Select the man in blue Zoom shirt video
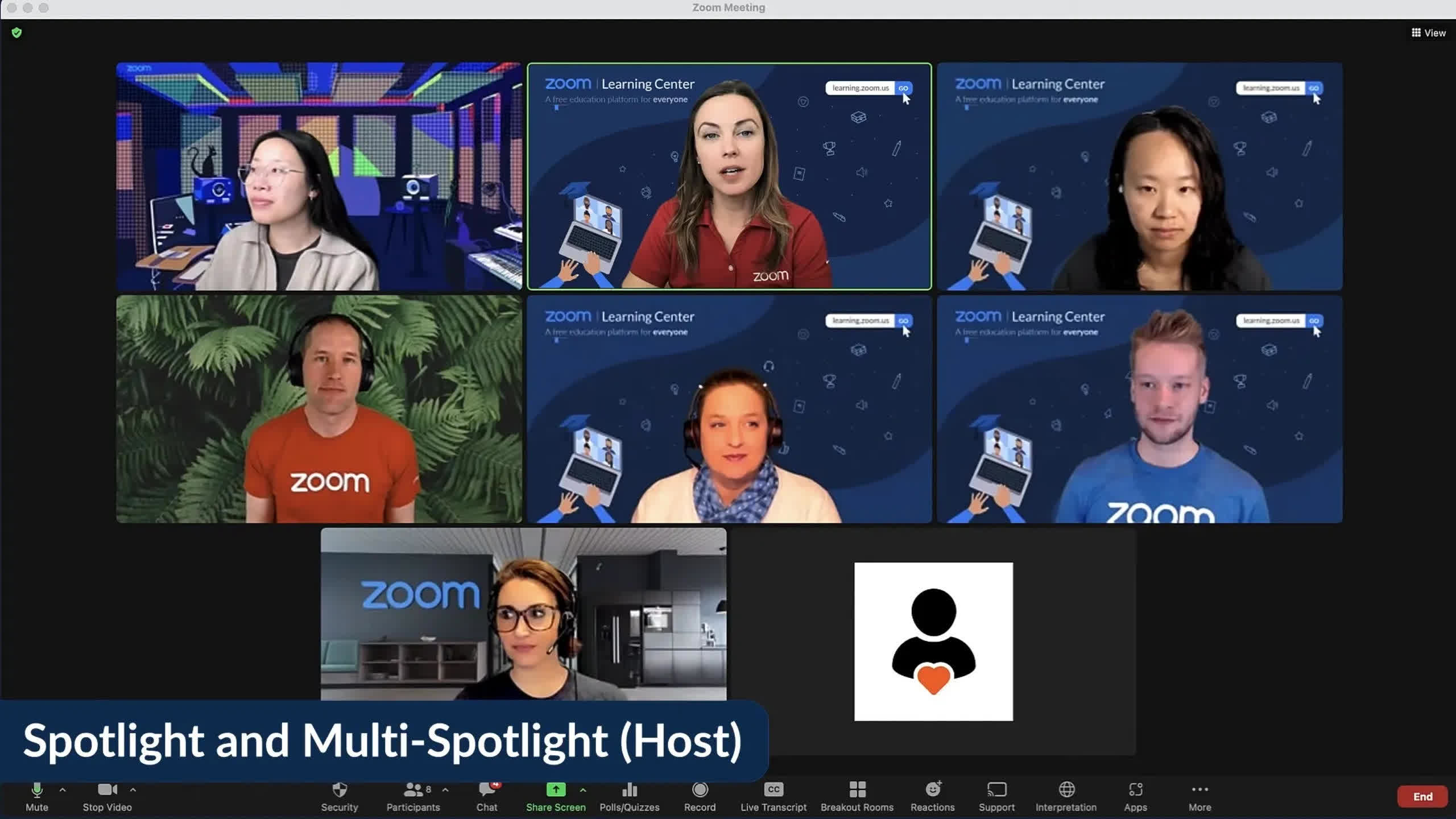This screenshot has height=819, width=1456. [x=1140, y=409]
